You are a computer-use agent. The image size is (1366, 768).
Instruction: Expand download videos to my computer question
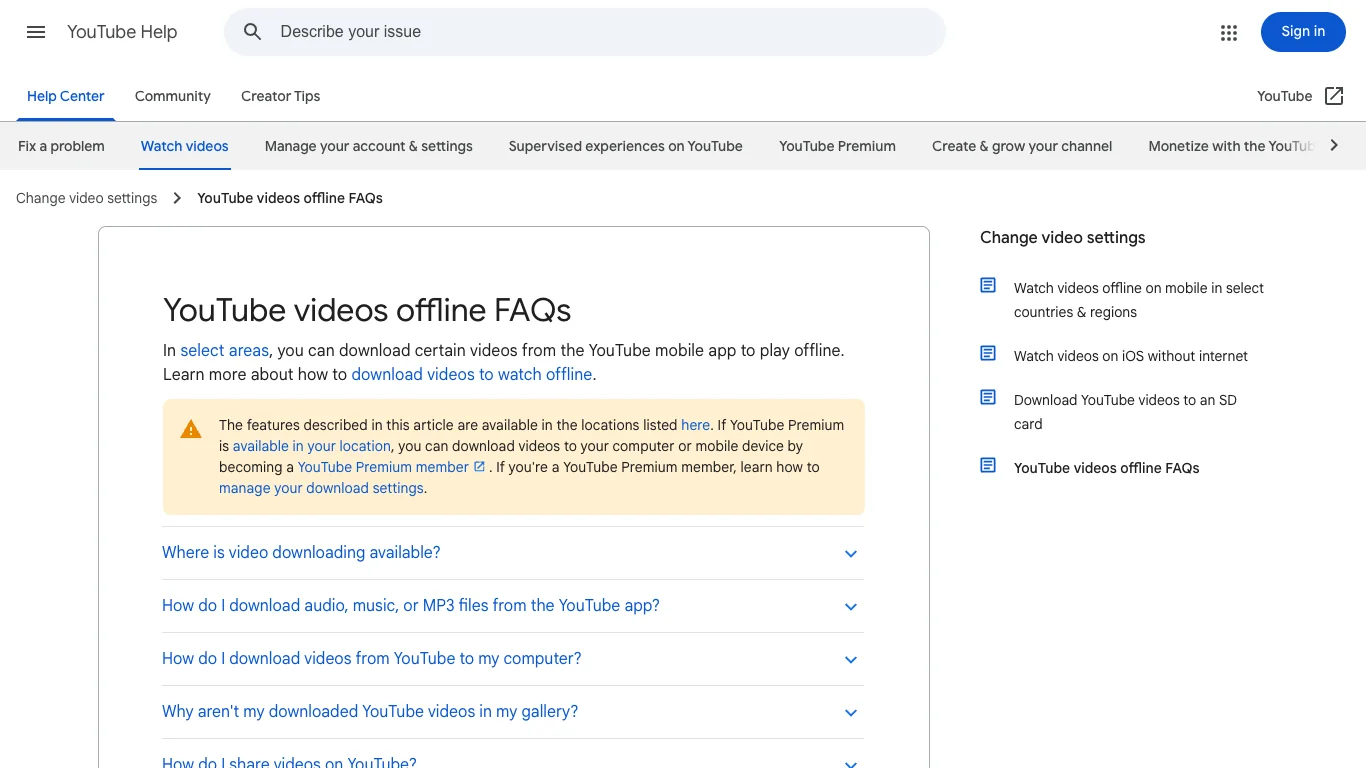click(851, 660)
